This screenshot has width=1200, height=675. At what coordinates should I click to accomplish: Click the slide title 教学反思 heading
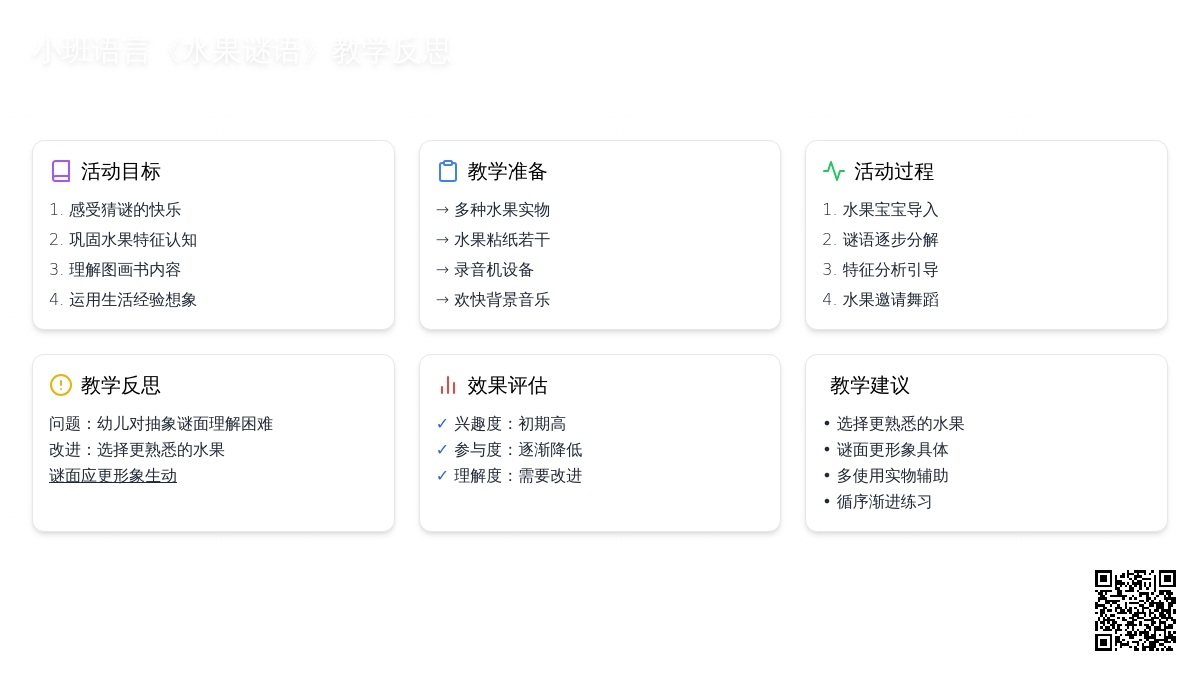point(241,52)
